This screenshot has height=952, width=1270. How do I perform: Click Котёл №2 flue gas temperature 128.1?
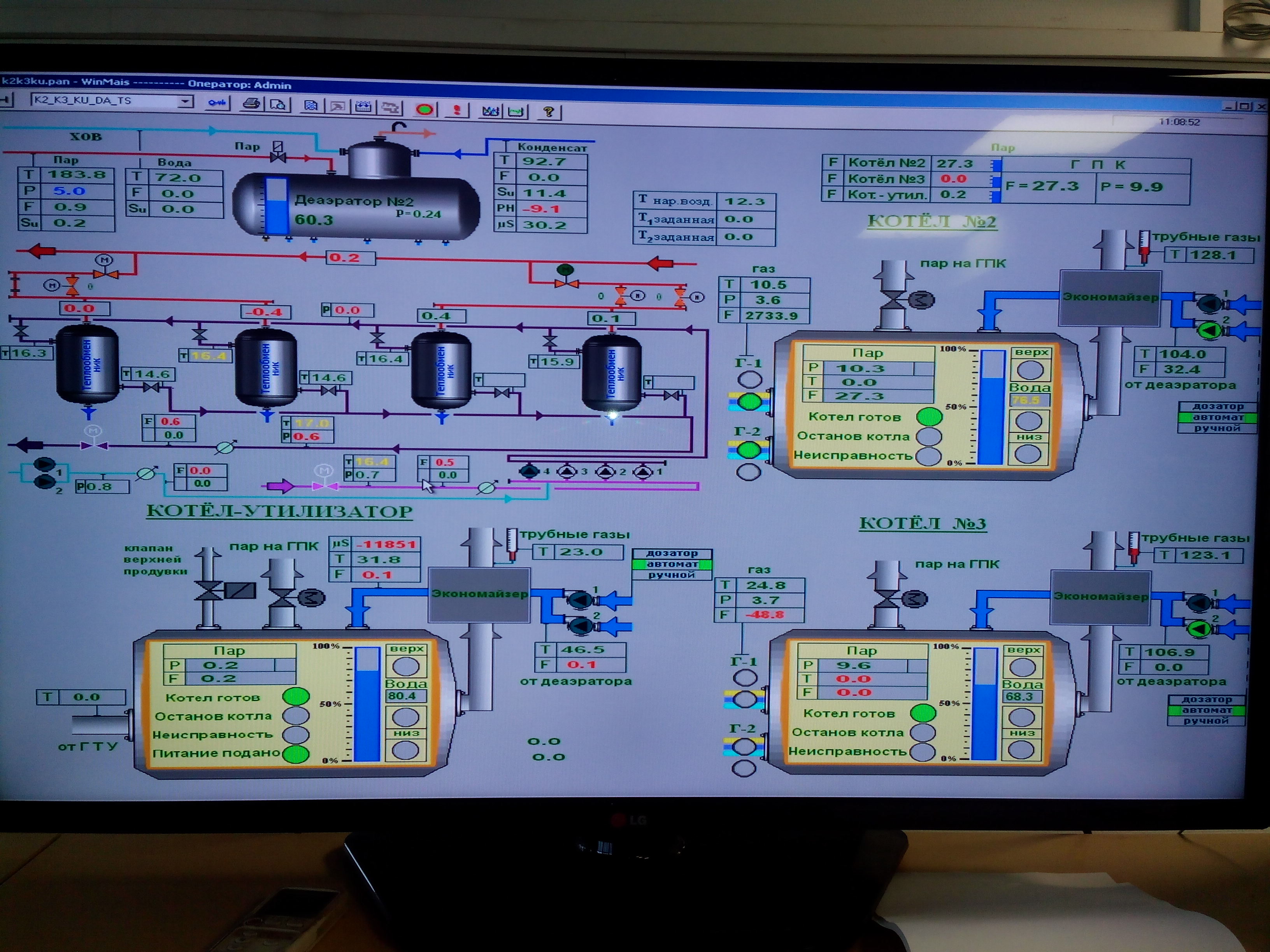click(x=1212, y=255)
